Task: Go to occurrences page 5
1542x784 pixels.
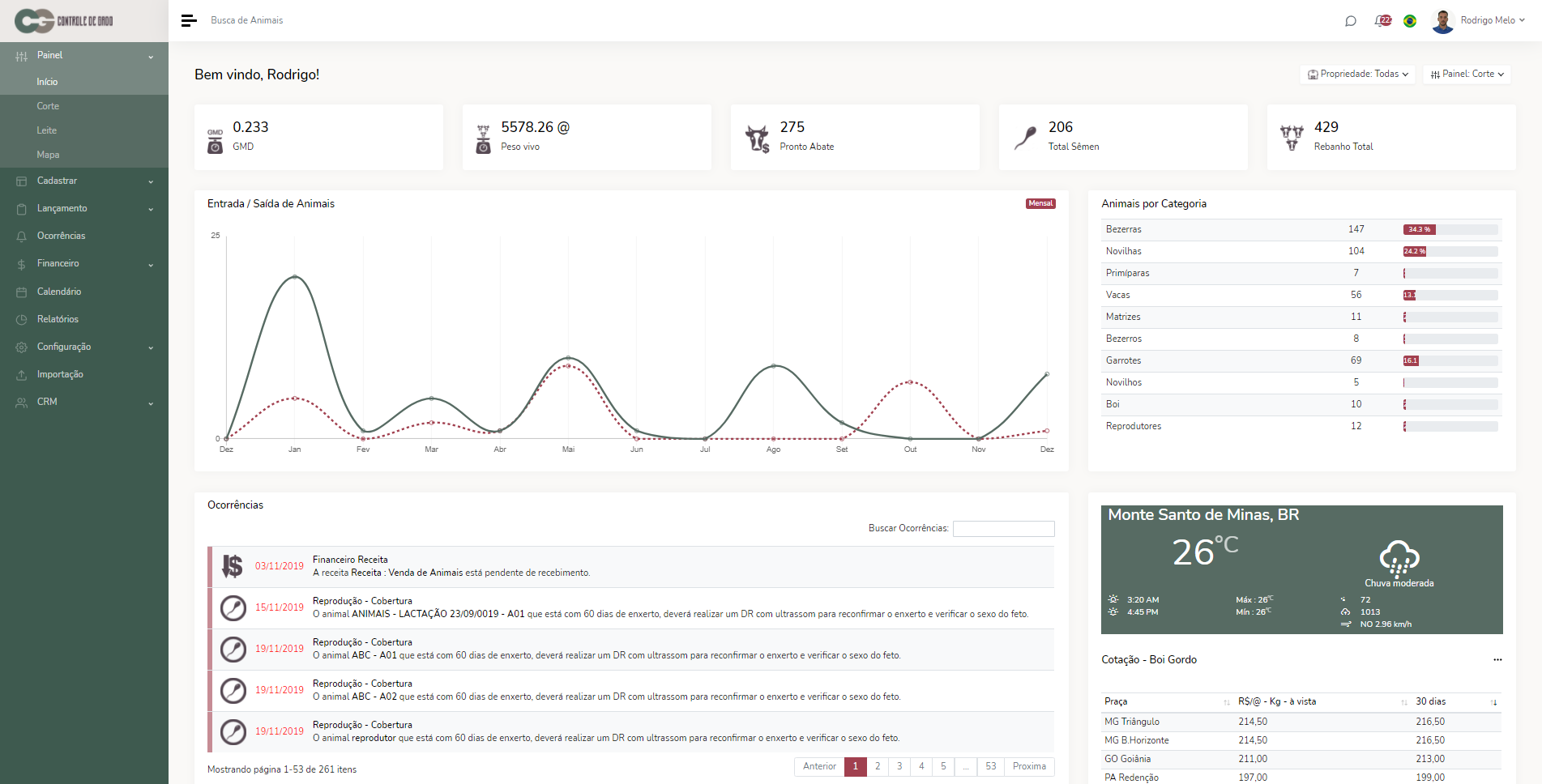Action: [943, 766]
